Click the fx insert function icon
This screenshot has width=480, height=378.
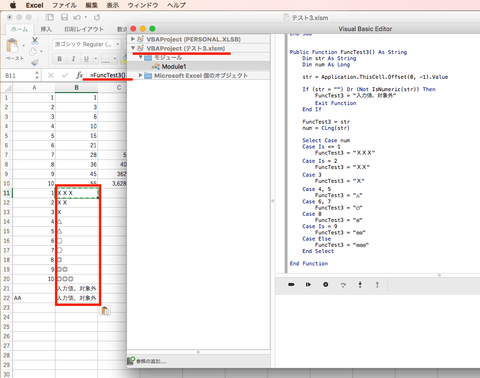pyautogui.click(x=79, y=75)
